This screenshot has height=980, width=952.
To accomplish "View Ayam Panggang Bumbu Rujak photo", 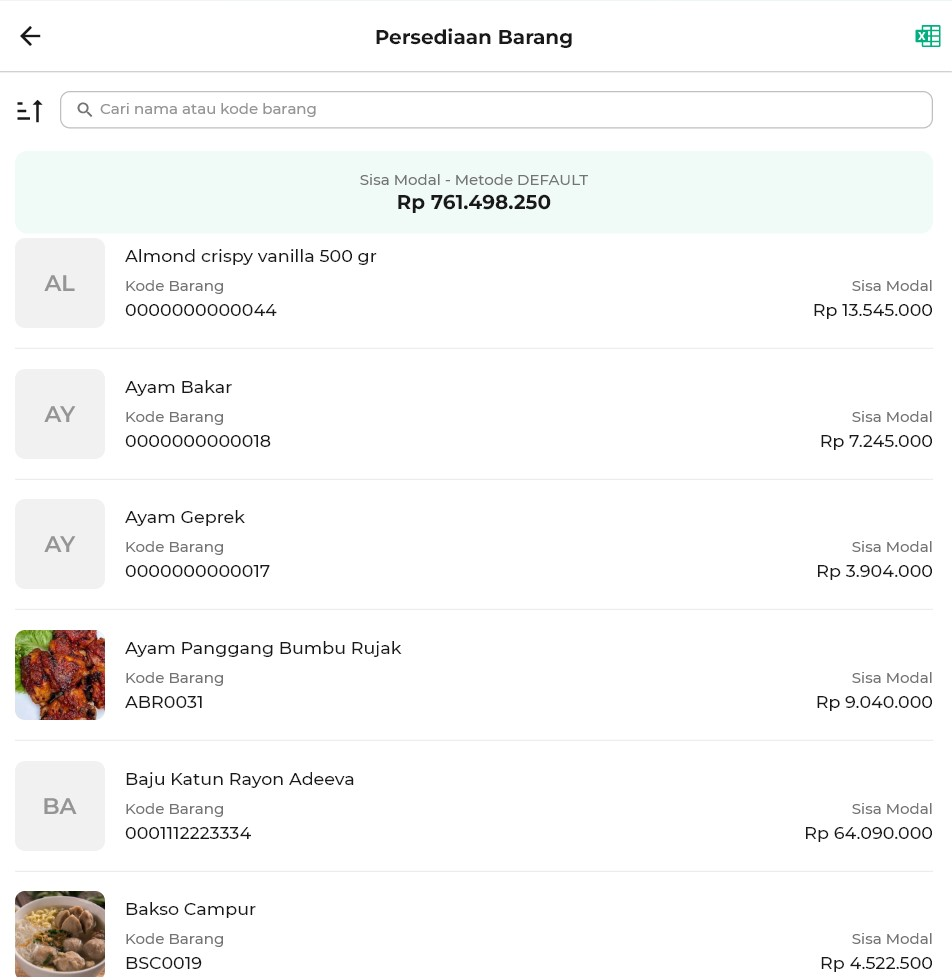I will (x=60, y=675).
